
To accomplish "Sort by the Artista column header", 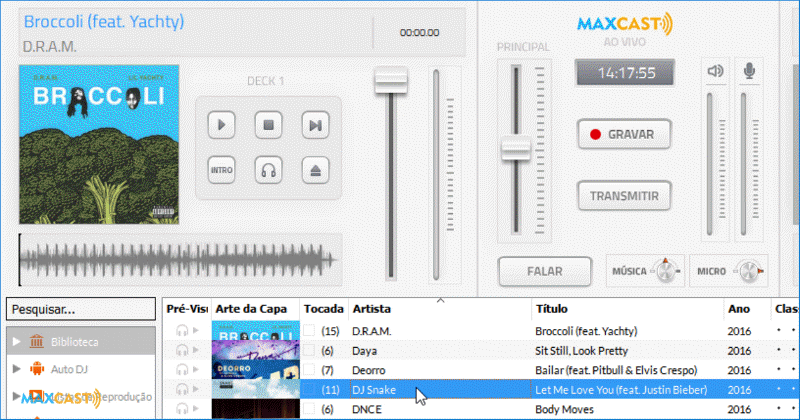I will [440, 309].
